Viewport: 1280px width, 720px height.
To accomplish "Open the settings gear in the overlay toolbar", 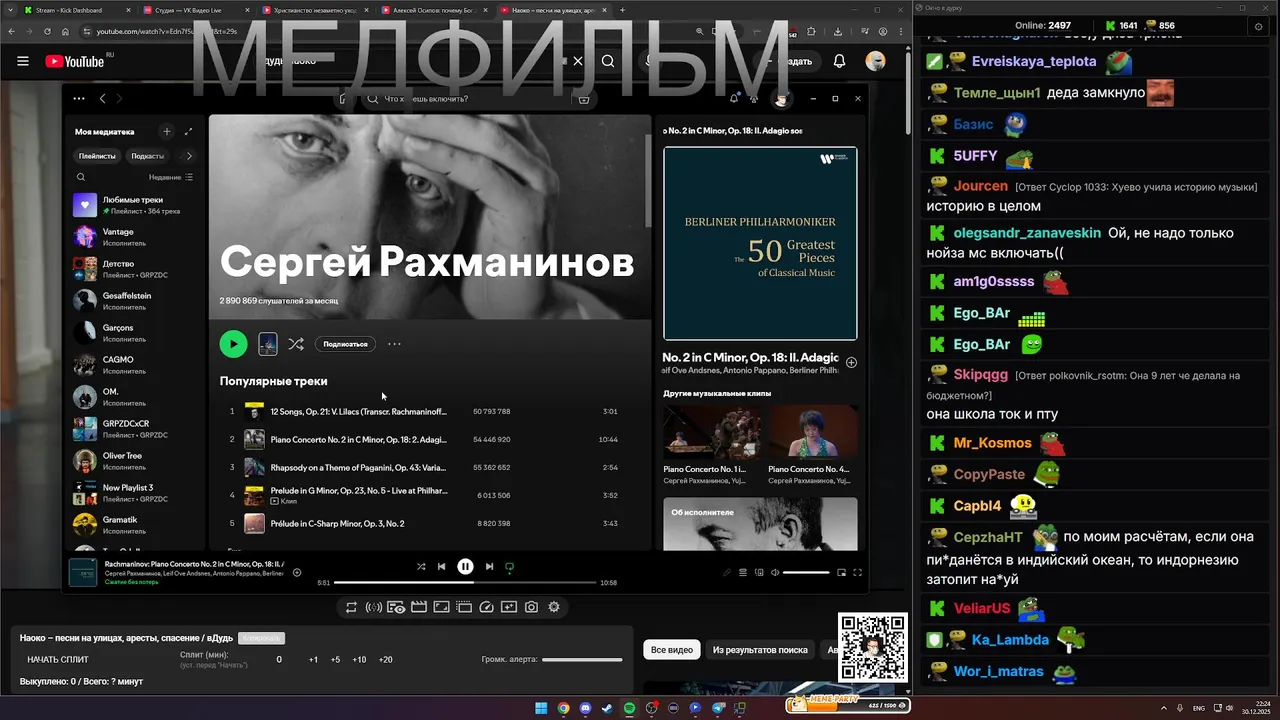I will [x=553, y=607].
